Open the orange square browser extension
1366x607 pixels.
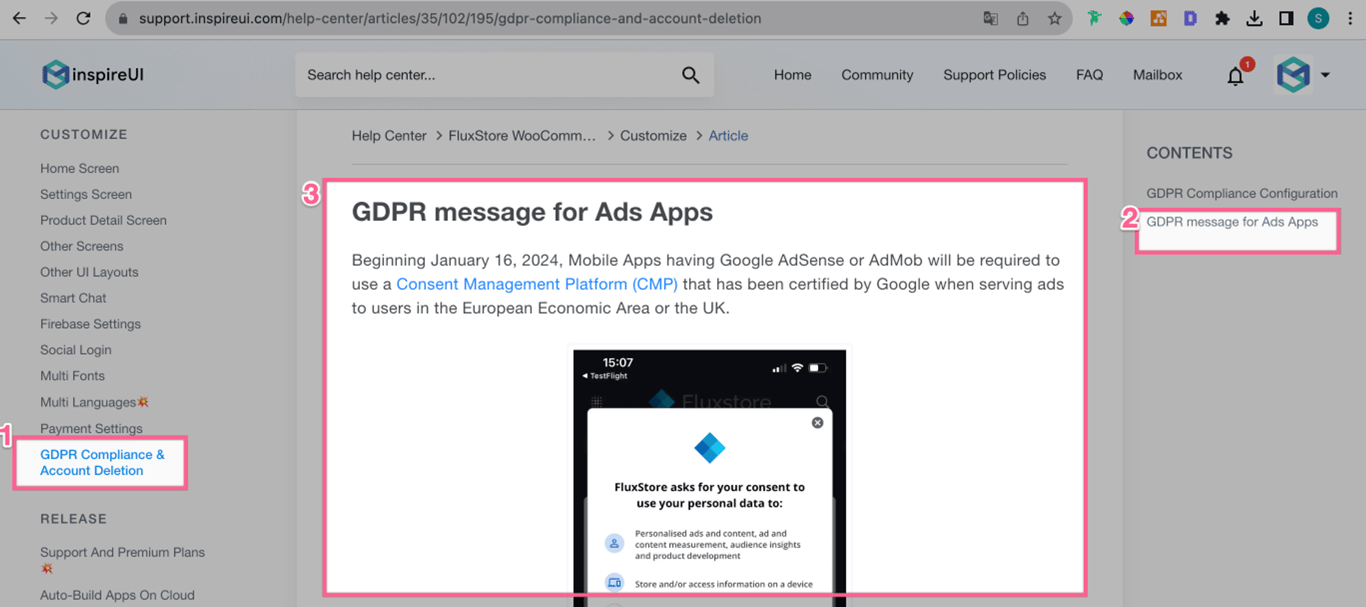tap(1158, 18)
